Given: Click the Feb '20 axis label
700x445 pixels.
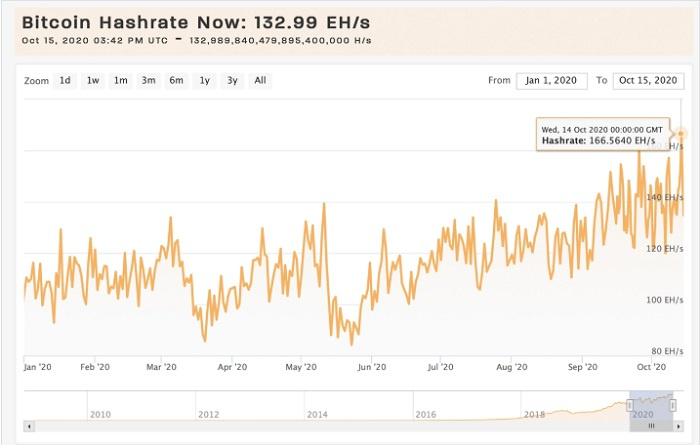Looking at the screenshot, I should pos(95,367).
